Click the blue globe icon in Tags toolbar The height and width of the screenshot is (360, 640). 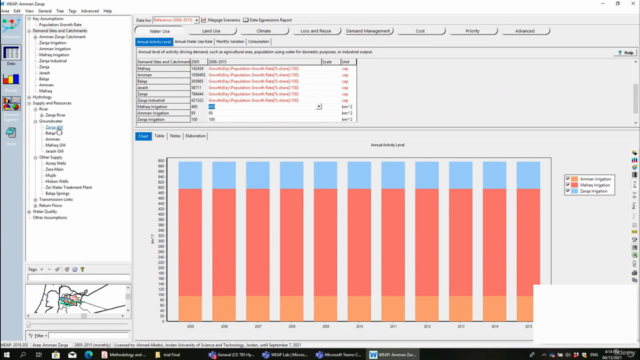(x=75, y=269)
